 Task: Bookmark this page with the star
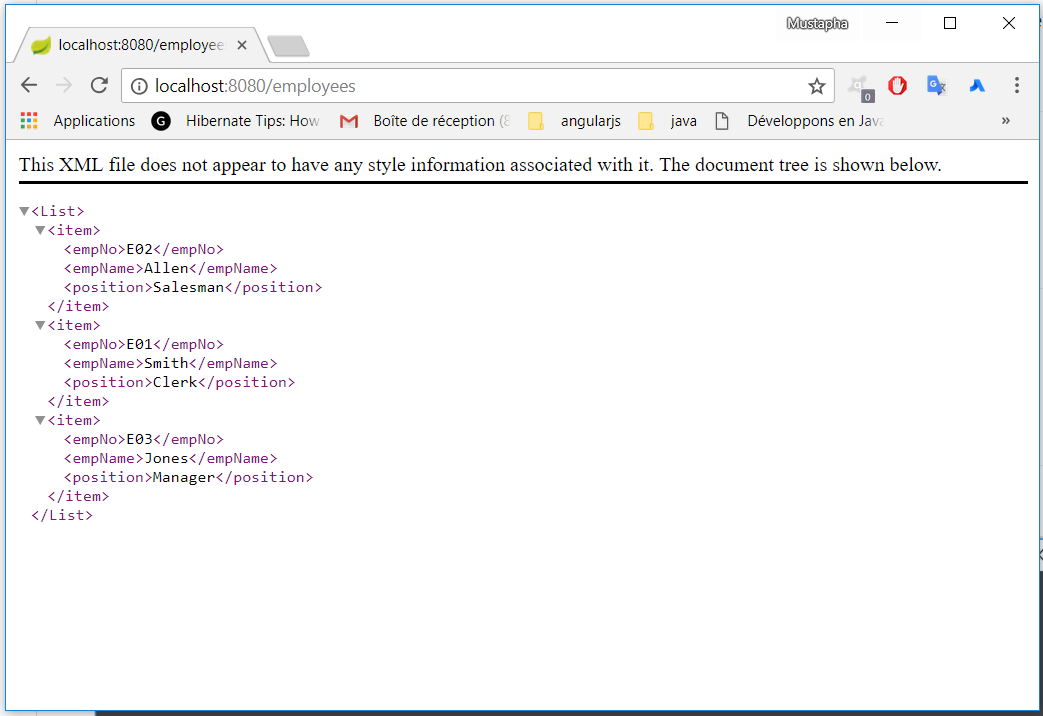tap(817, 86)
